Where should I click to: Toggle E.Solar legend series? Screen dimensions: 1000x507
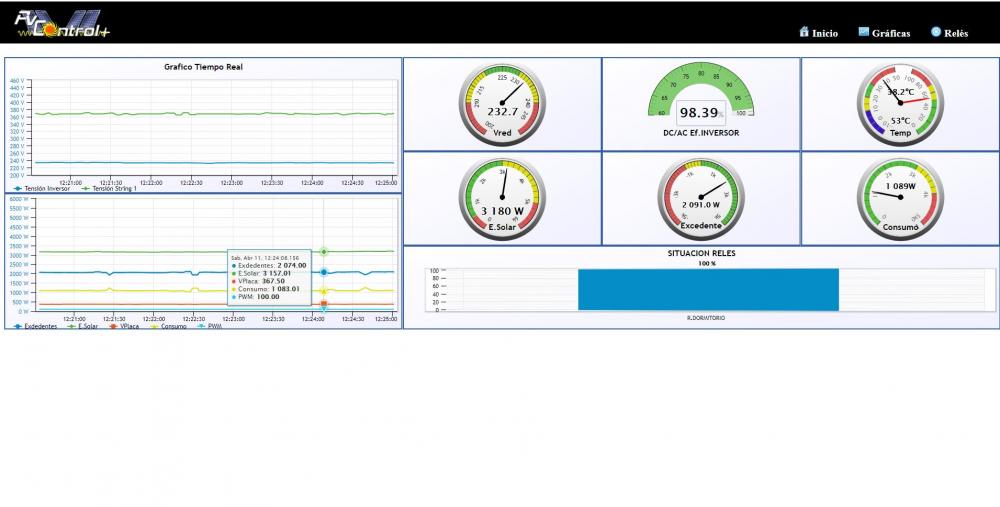click(x=82, y=327)
